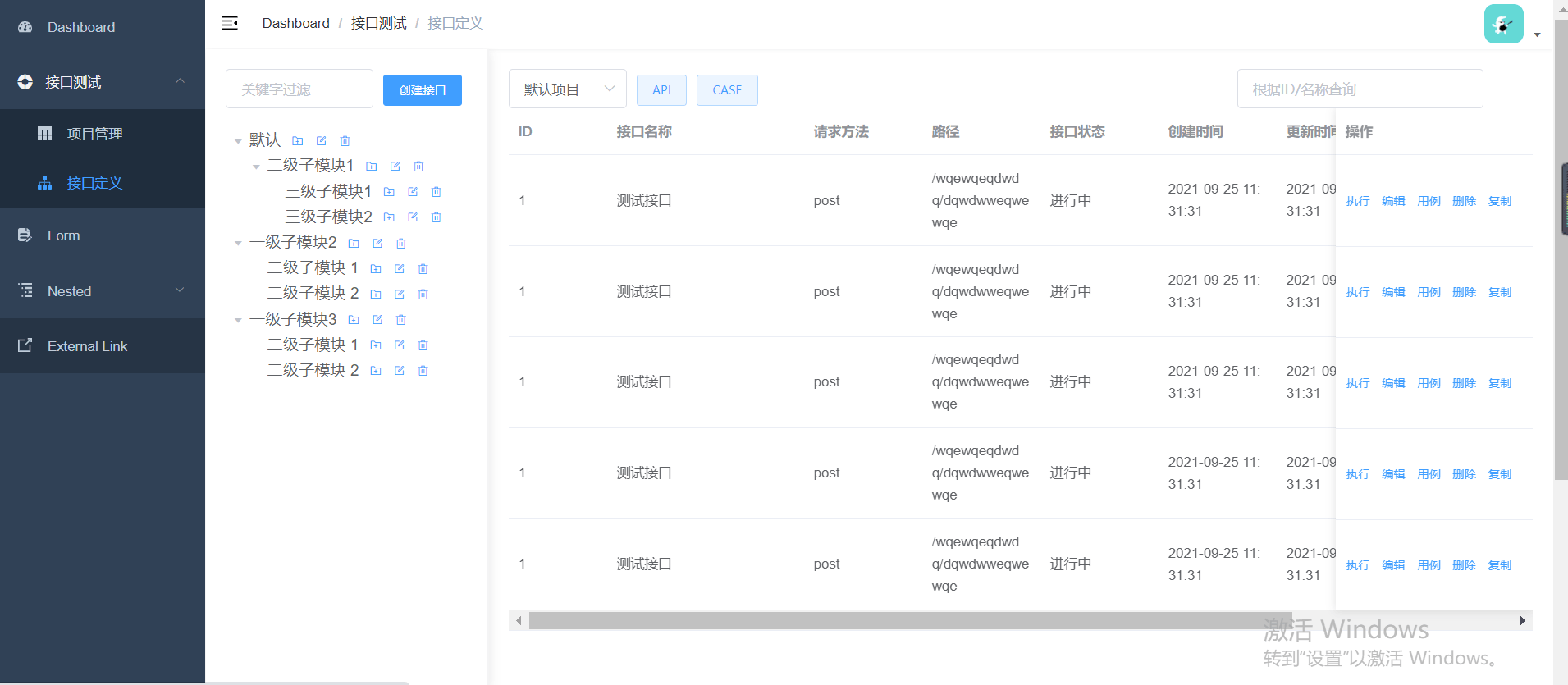Add a submodule under 三级子模块2
1568x685 pixels.
click(390, 217)
